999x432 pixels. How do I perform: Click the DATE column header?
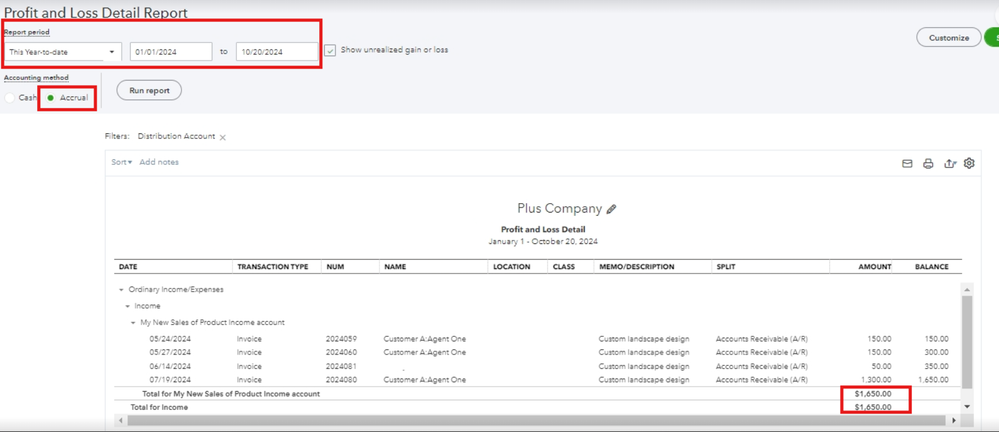coord(128,267)
